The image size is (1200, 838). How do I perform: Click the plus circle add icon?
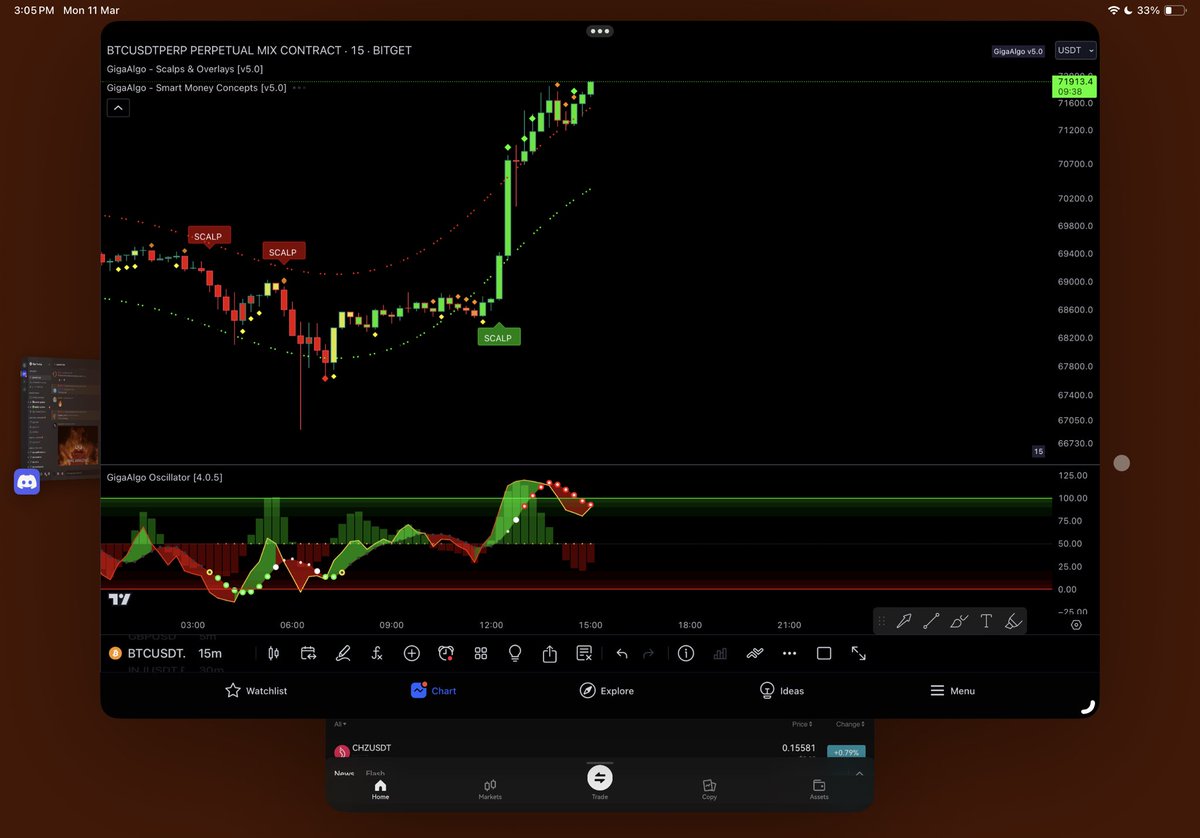click(x=411, y=653)
